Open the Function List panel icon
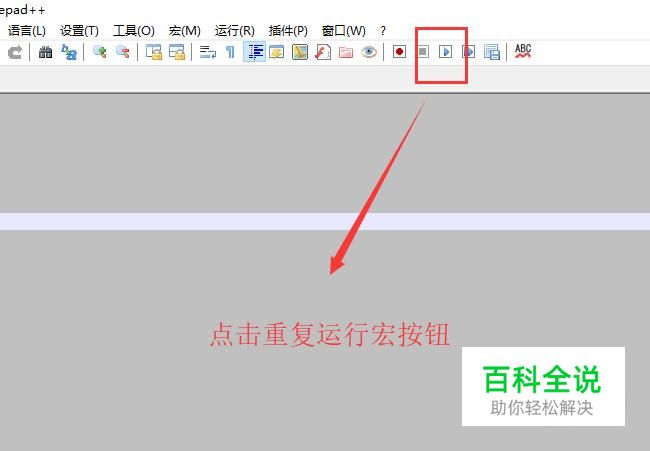650x451 pixels. coord(323,52)
